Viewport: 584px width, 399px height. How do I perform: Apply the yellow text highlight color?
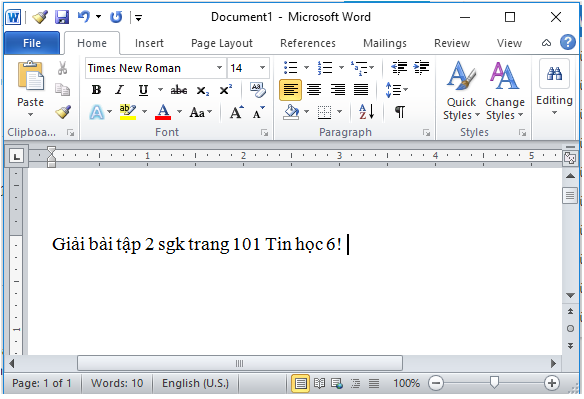click(128, 112)
